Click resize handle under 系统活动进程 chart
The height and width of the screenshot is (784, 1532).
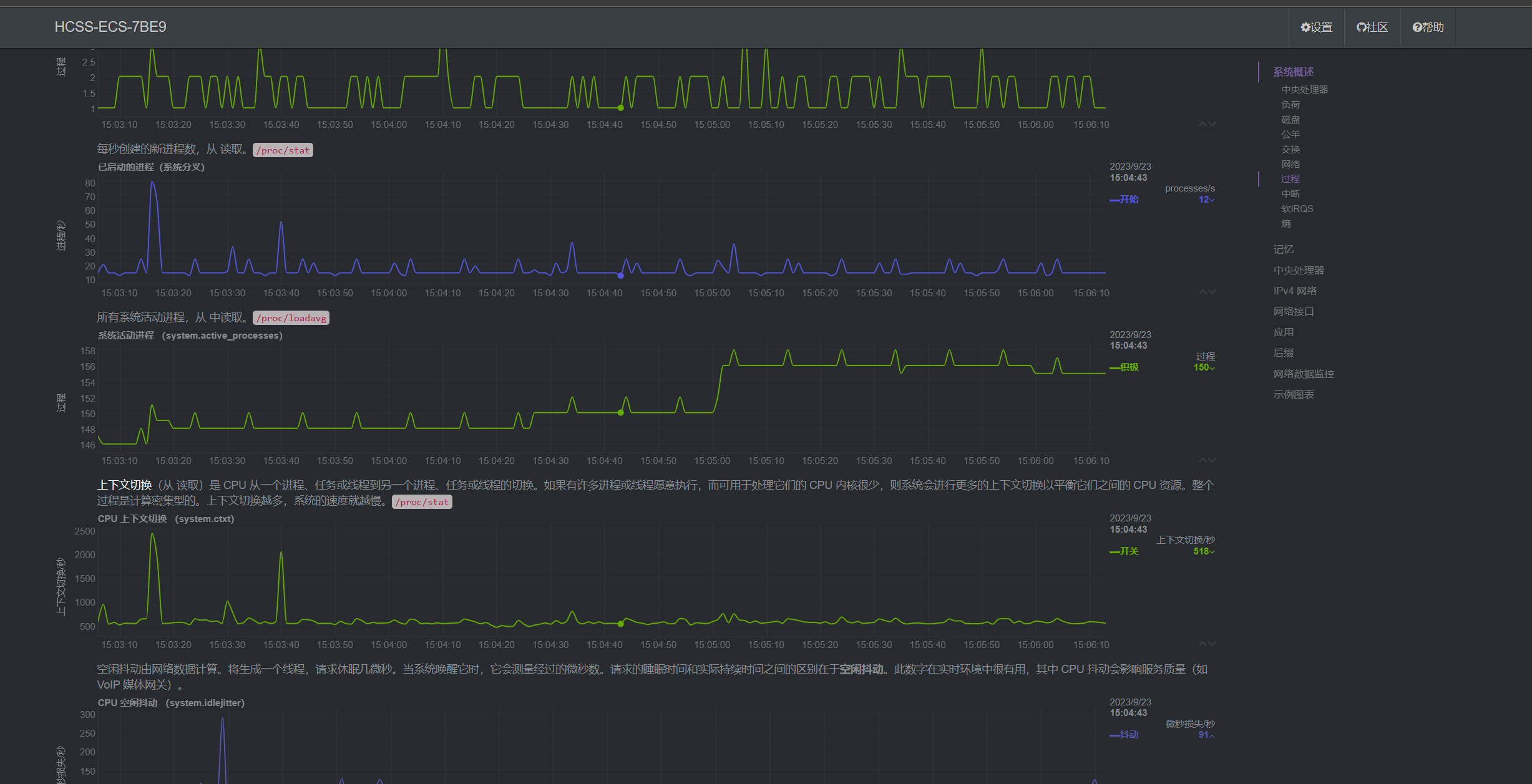(1207, 460)
